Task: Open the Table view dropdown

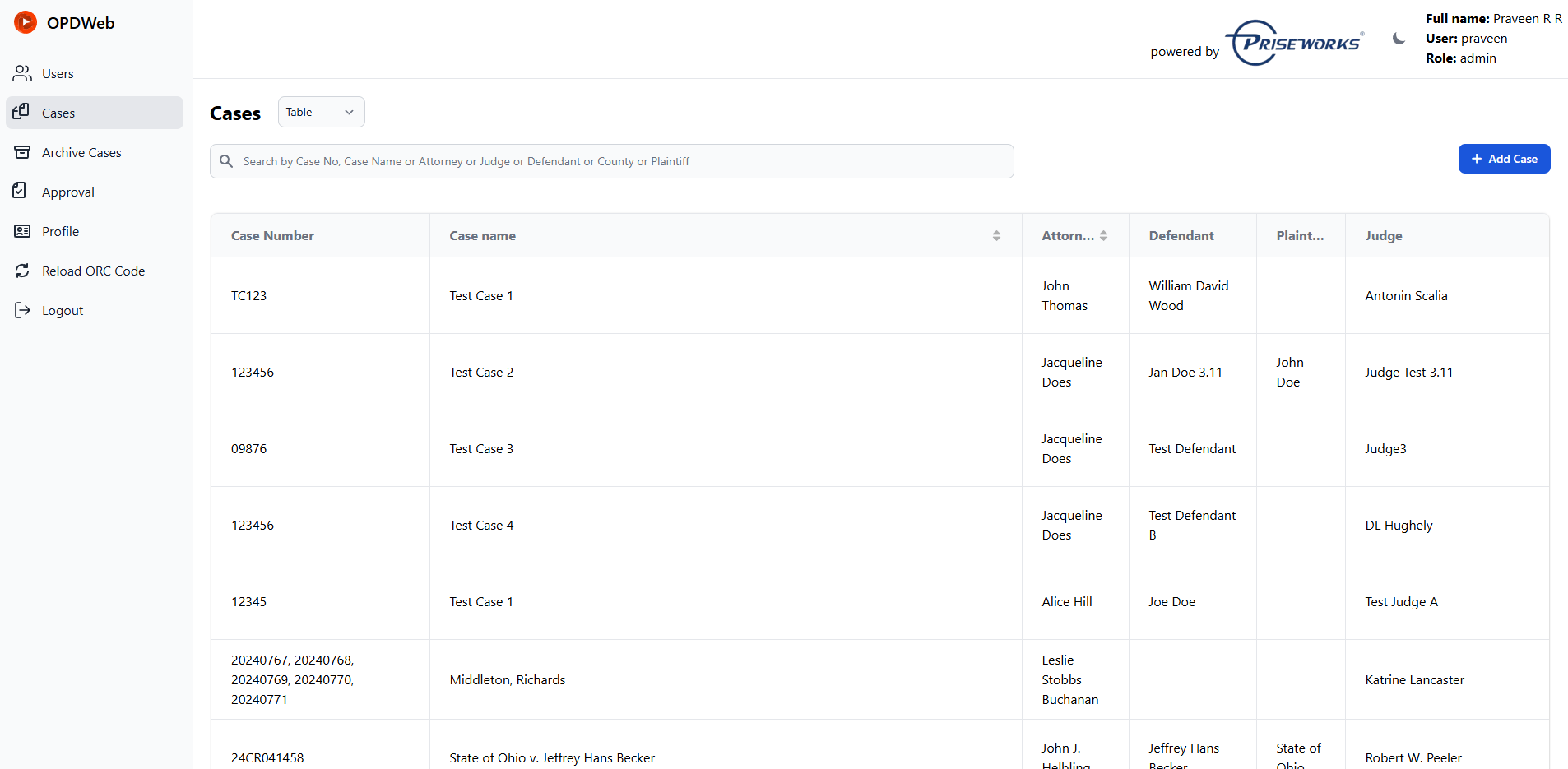Action: click(321, 112)
